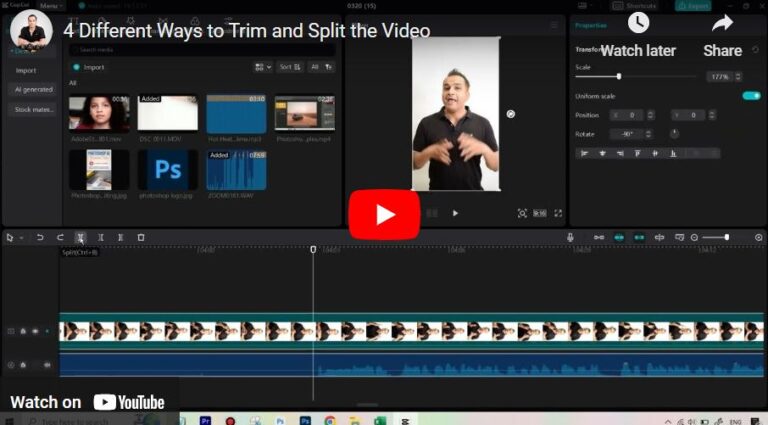Screen dimensions: 768x425
Task: Select the Split tool in the timeline toolbar
Action: click(81, 237)
